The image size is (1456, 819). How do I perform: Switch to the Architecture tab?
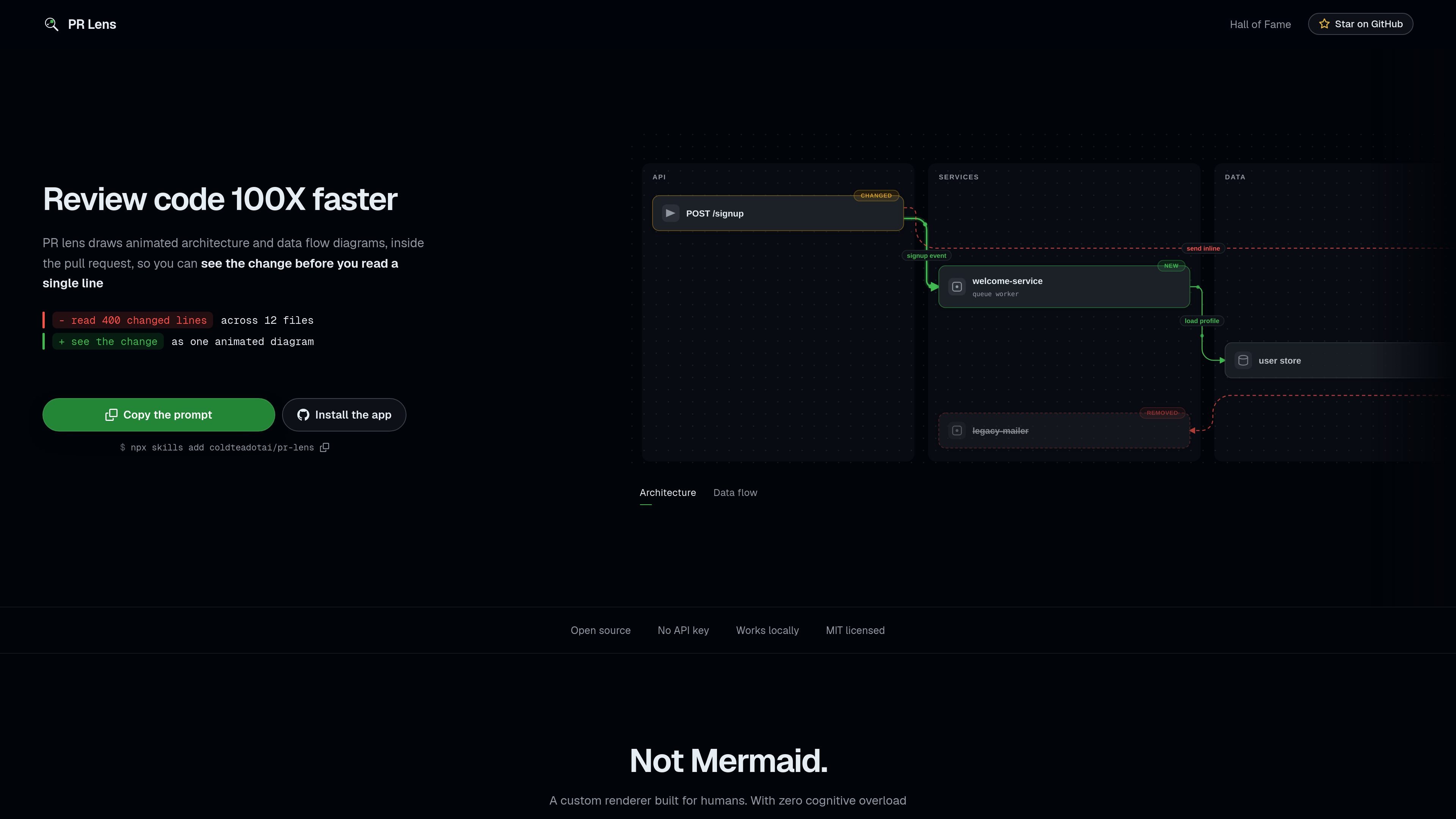(667, 493)
